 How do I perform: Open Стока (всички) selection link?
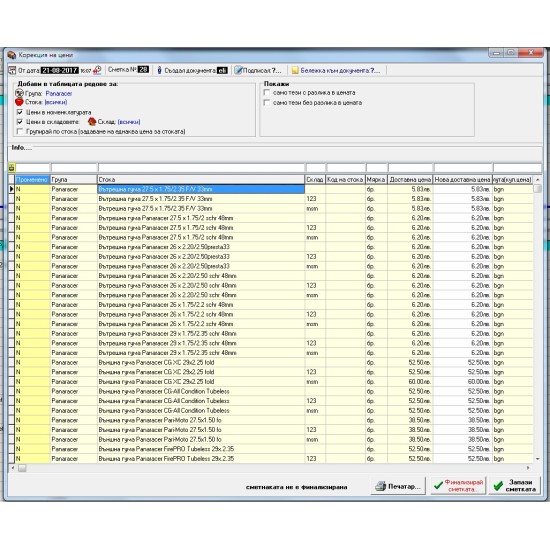[56, 102]
